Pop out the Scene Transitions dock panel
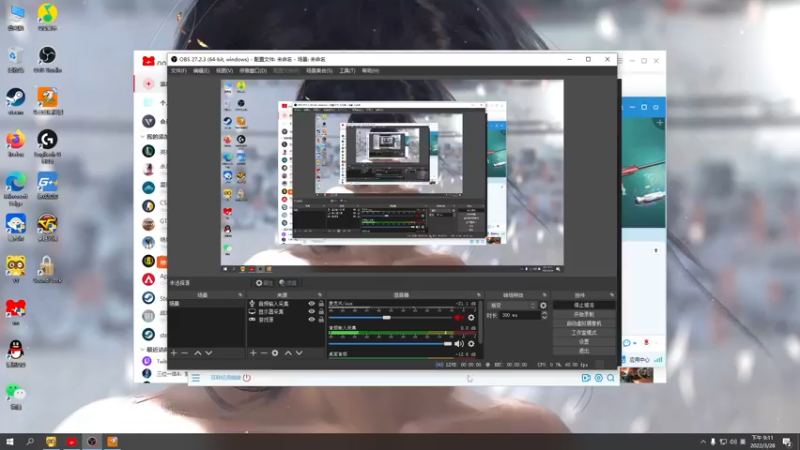 [544, 295]
